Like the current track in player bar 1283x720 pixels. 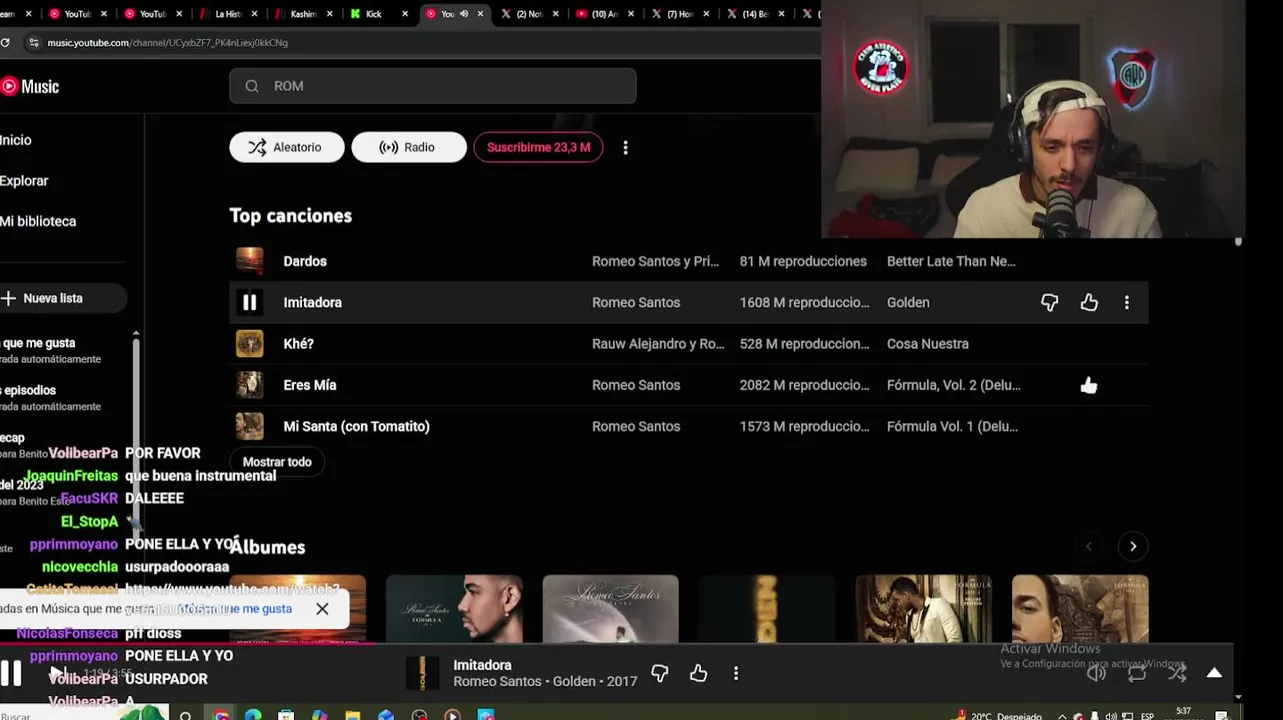pyautogui.click(x=698, y=673)
